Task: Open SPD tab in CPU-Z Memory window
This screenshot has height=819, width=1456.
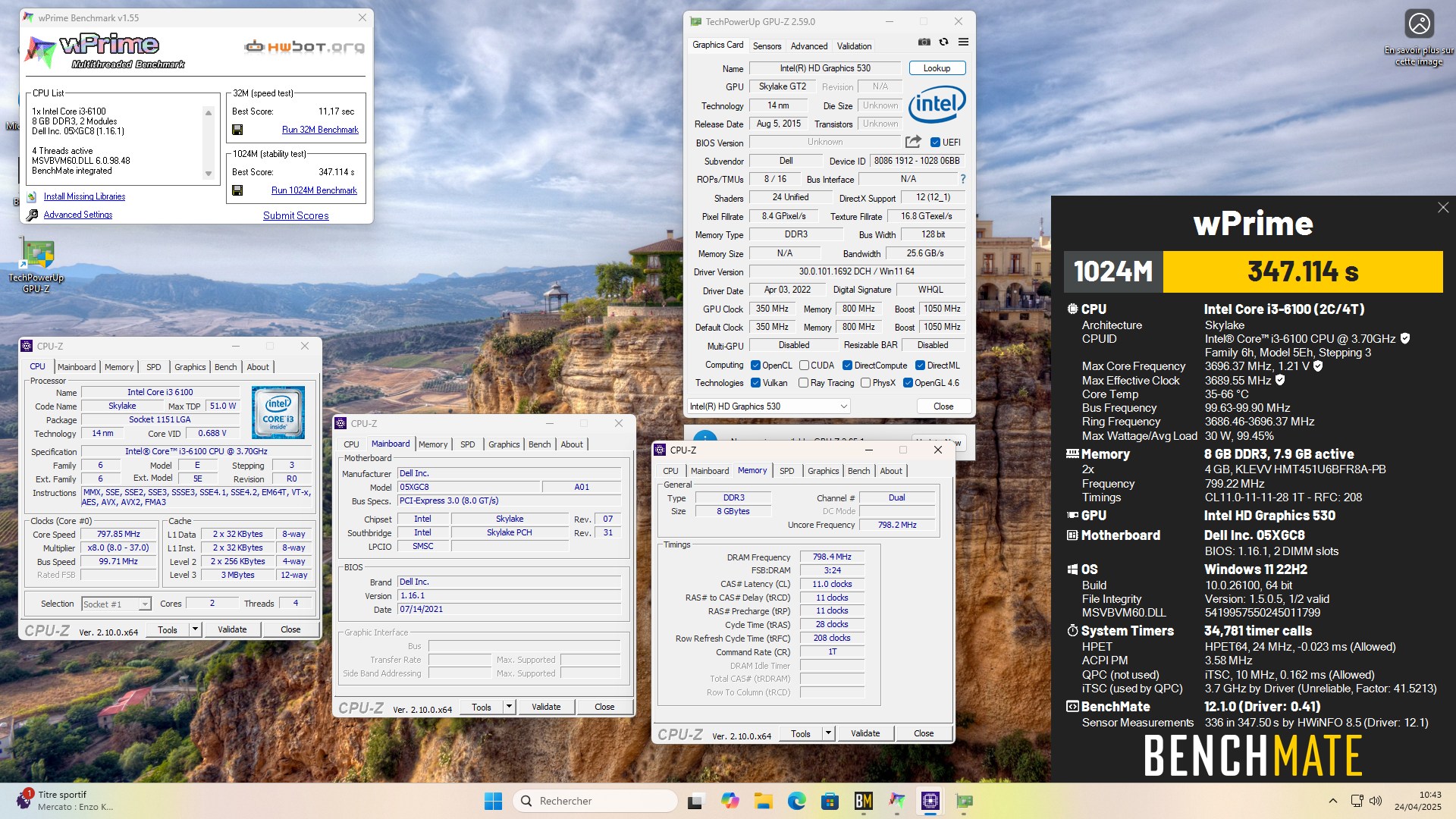Action: tap(786, 471)
